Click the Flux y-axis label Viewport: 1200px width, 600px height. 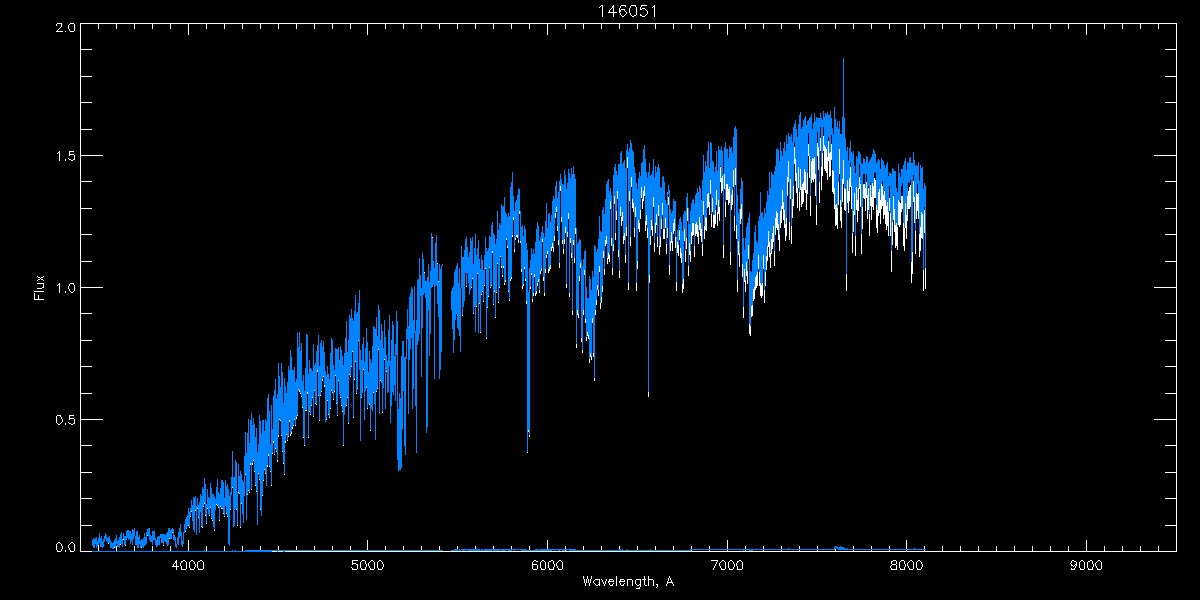[x=40, y=288]
